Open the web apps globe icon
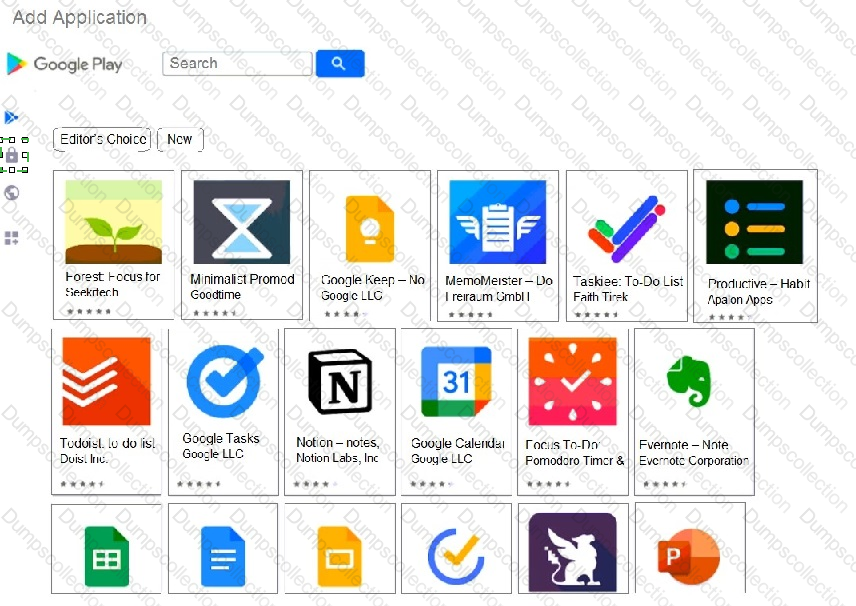 (11, 193)
